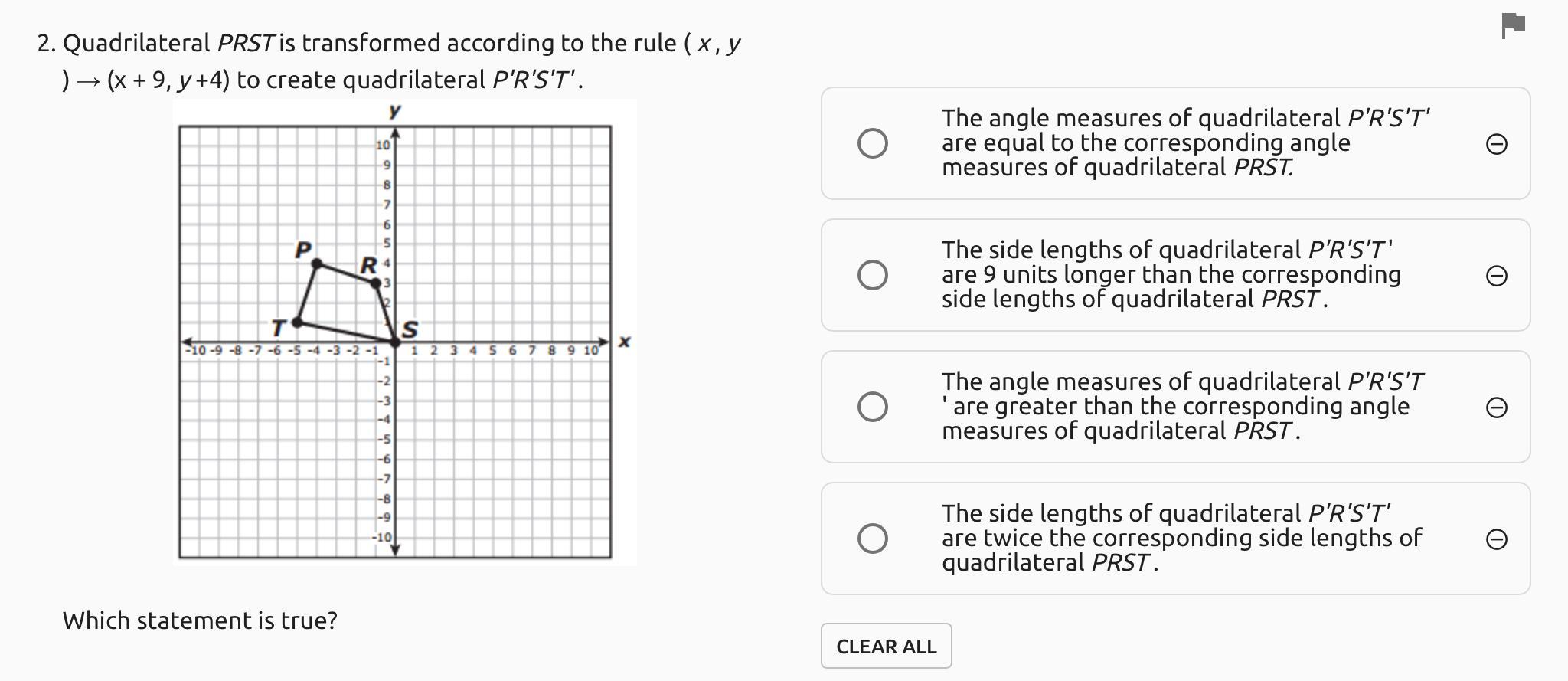This screenshot has height=681, width=1568.
Task: Eliminate the 'twice the side lengths' answer choice
Action: click(x=1496, y=539)
